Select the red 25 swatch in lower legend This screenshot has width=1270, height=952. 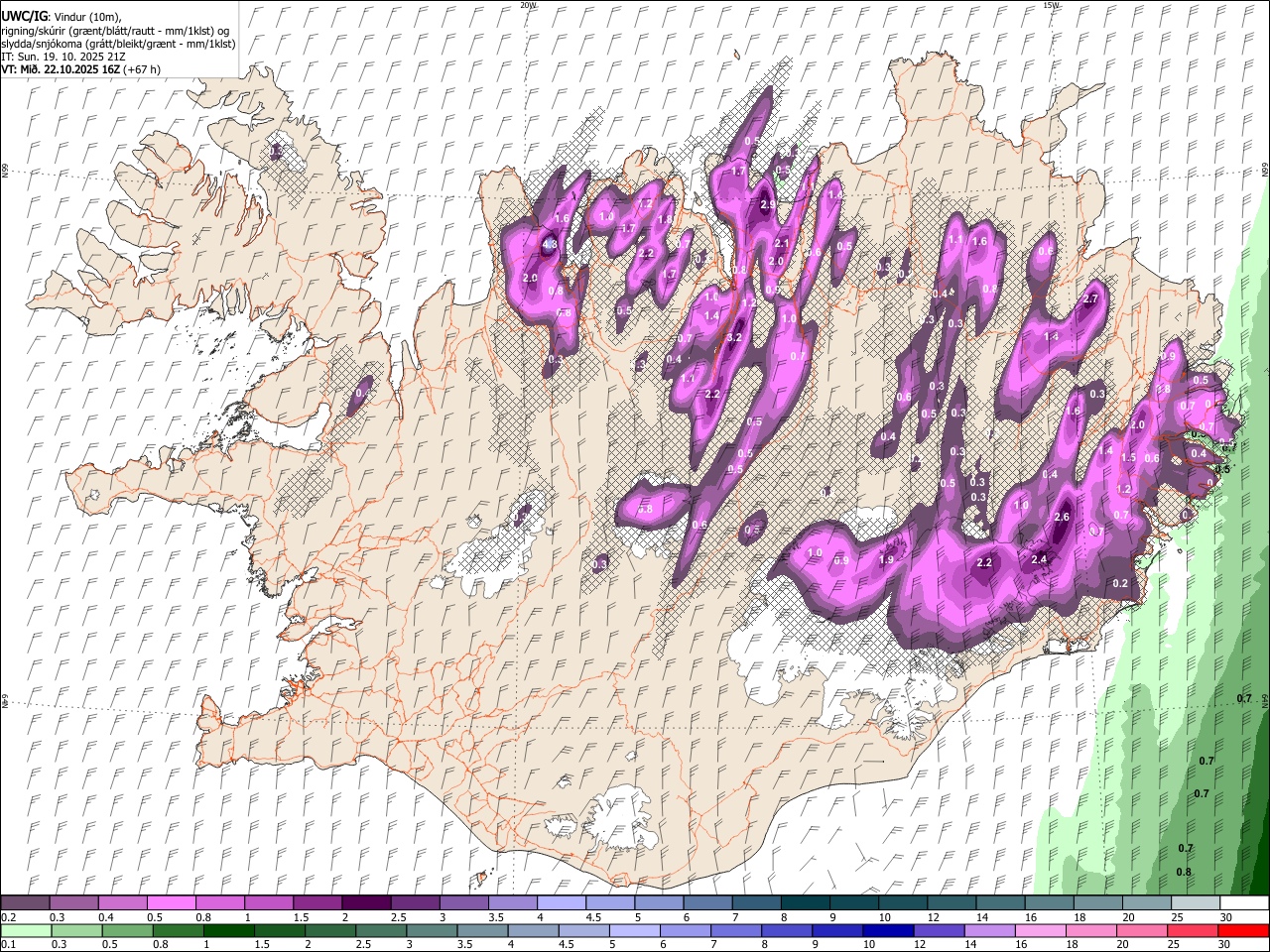1192,931
